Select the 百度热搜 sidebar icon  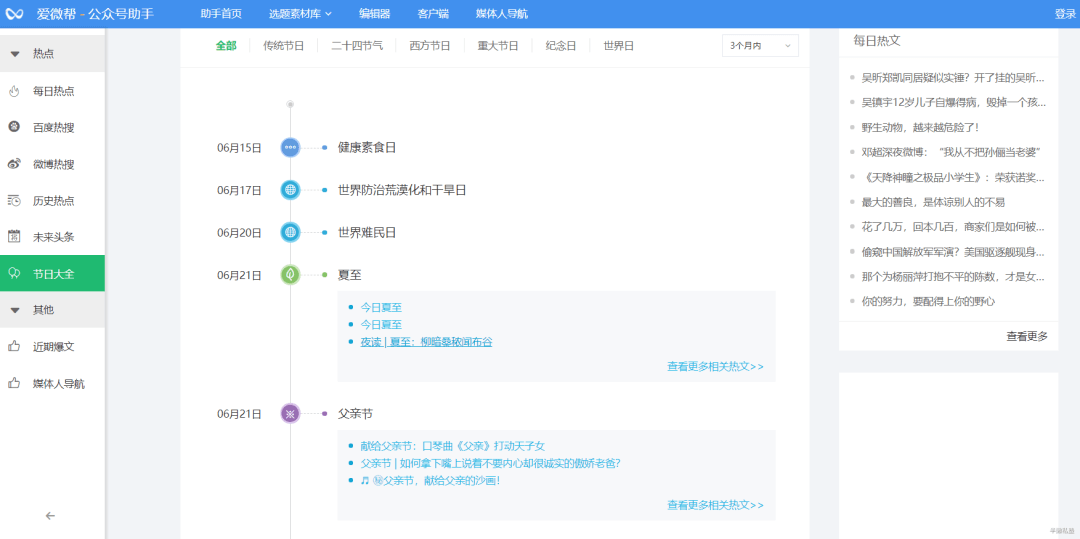click(x=14, y=127)
